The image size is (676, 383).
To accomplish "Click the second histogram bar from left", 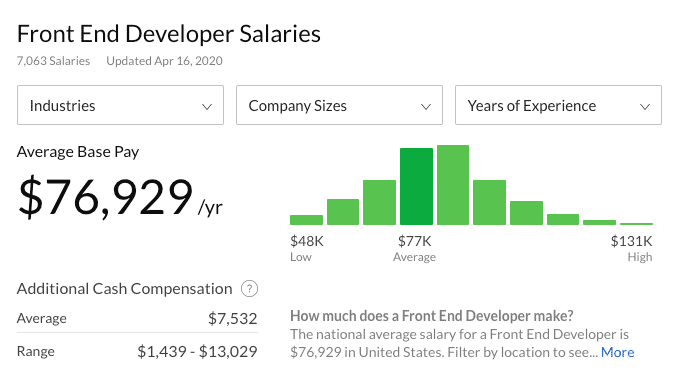I will point(343,212).
